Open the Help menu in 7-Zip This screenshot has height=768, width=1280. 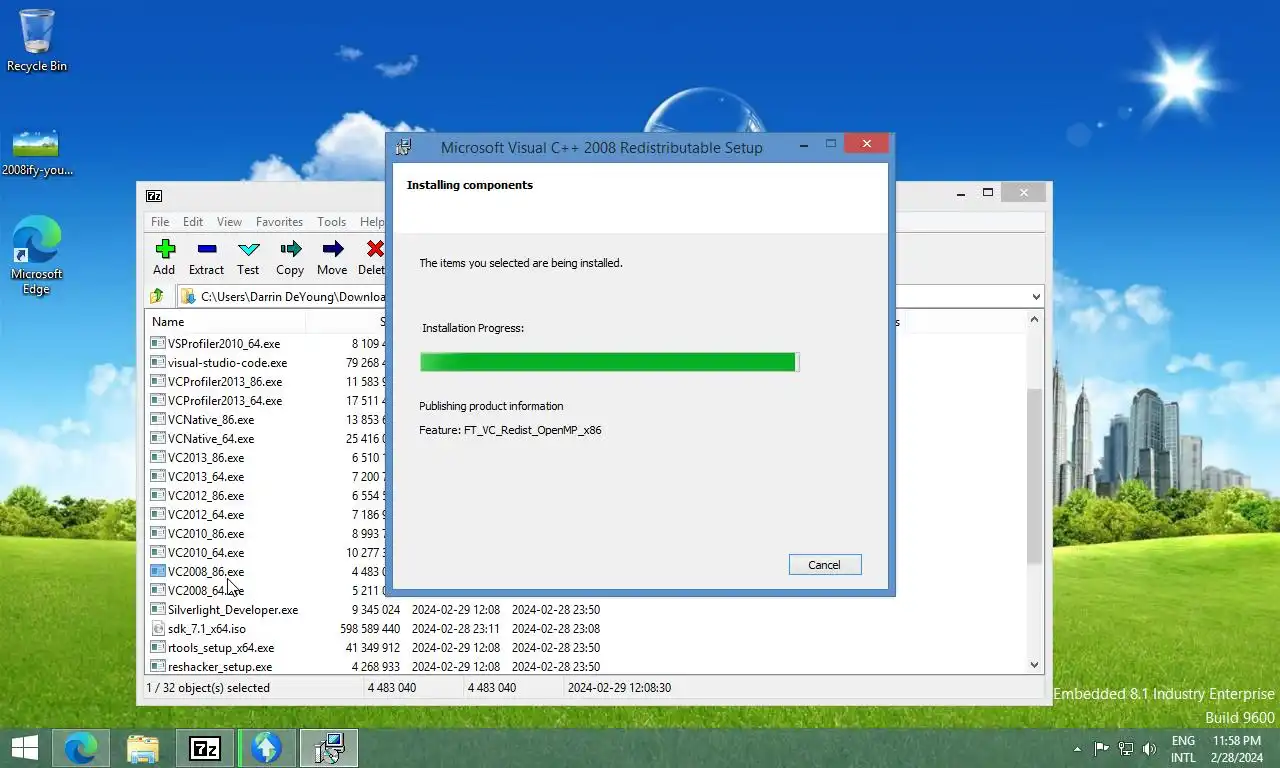372,222
